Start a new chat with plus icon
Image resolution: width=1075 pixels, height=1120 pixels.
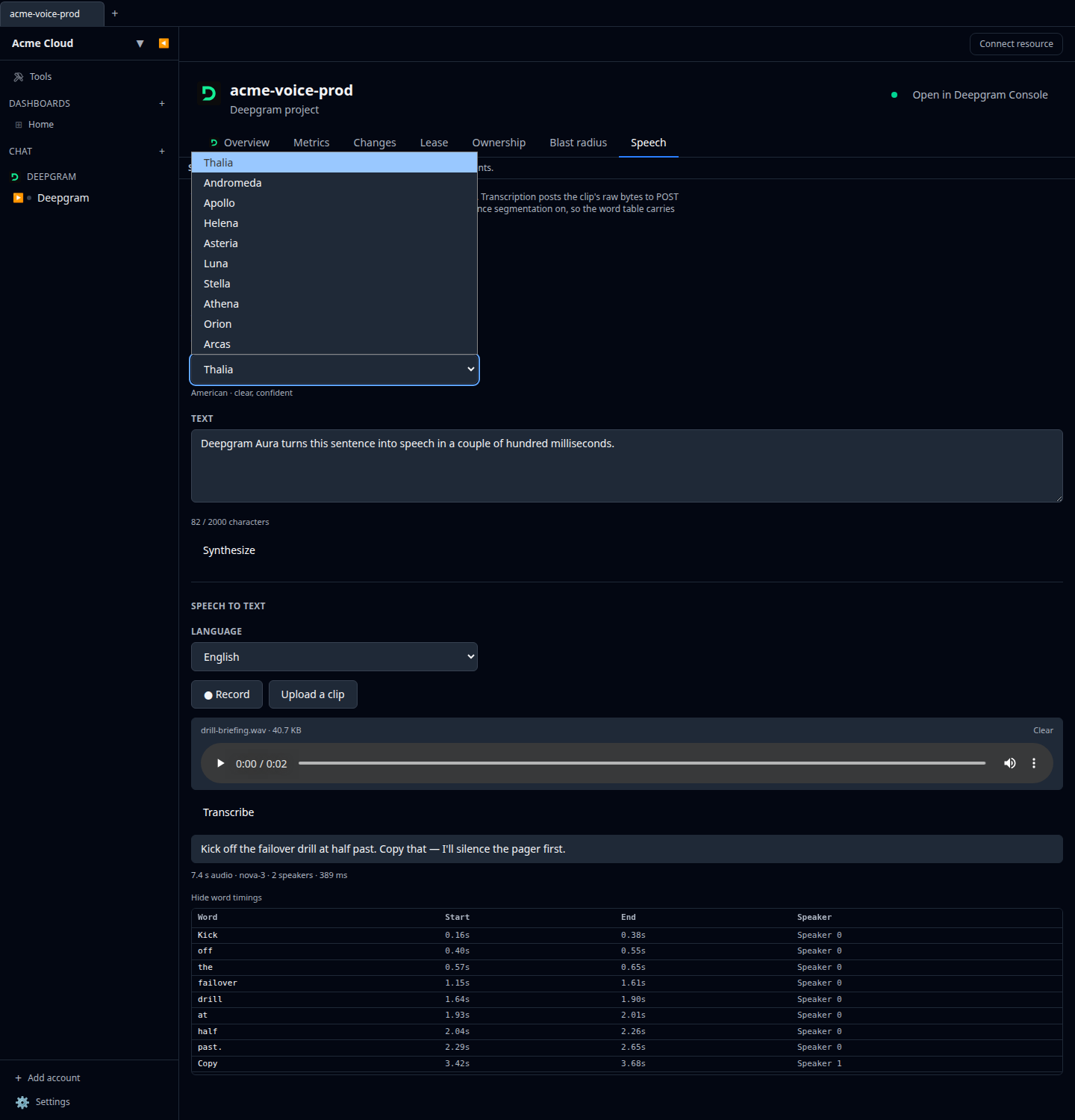point(162,152)
